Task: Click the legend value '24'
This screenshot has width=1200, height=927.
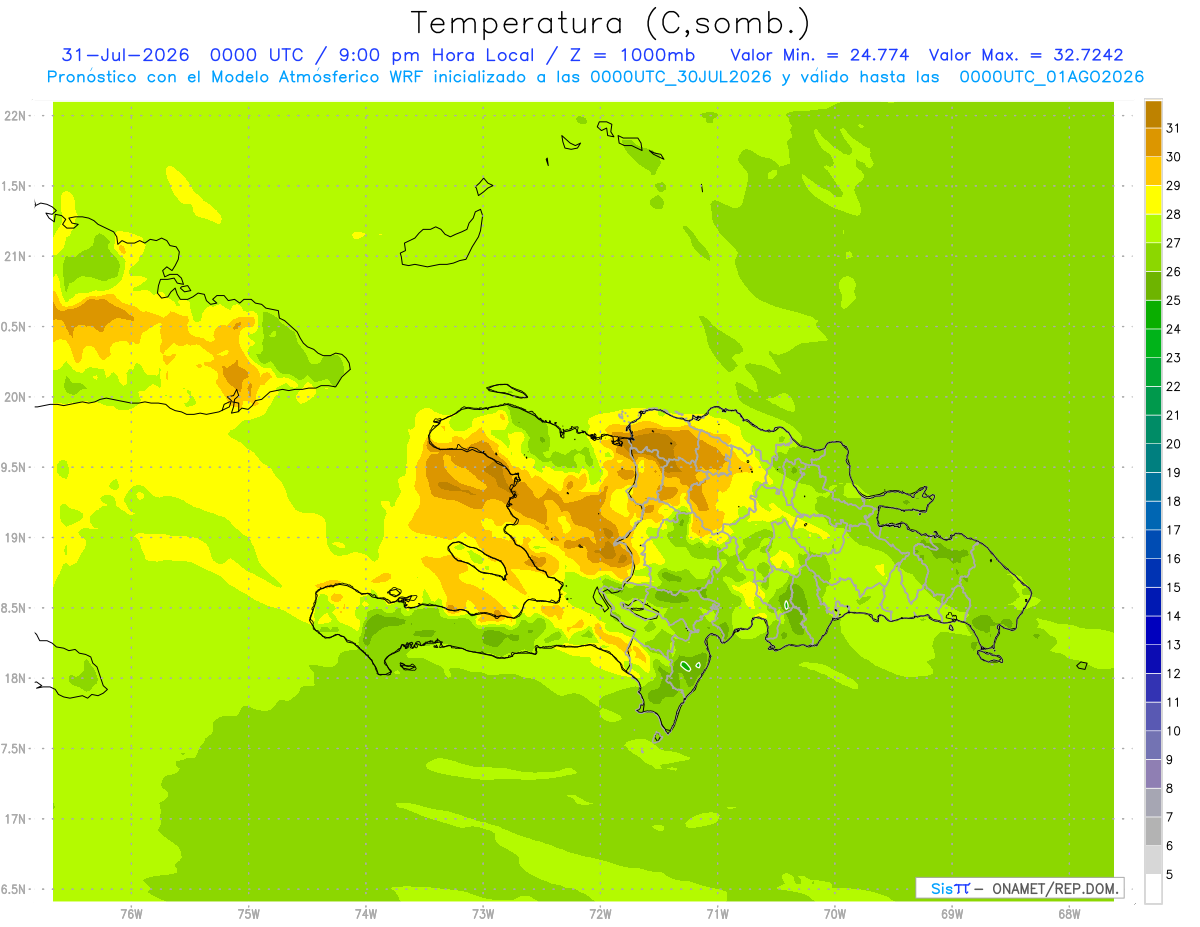Action: (1174, 329)
